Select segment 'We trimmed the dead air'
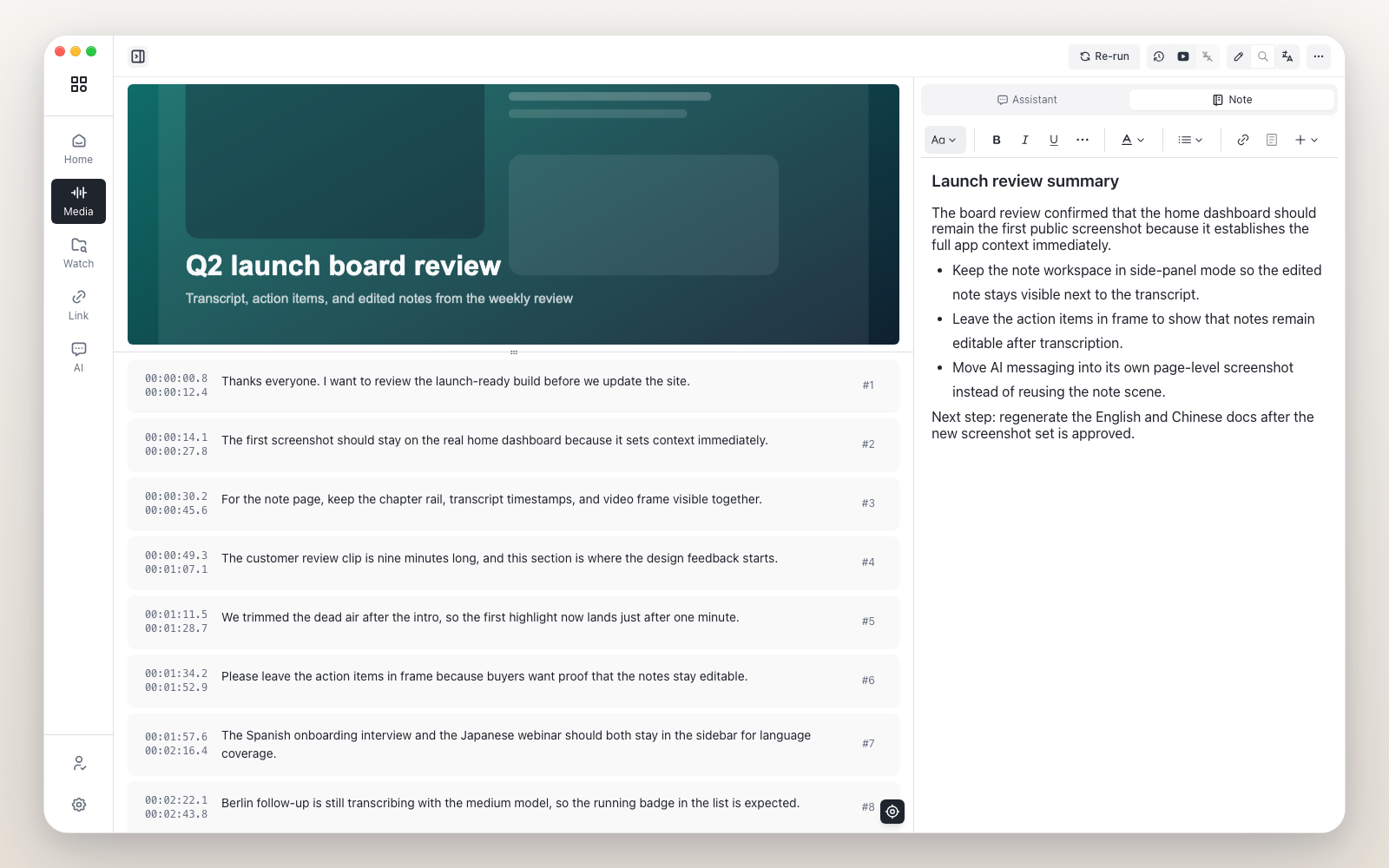This screenshot has width=1389, height=868. click(513, 621)
